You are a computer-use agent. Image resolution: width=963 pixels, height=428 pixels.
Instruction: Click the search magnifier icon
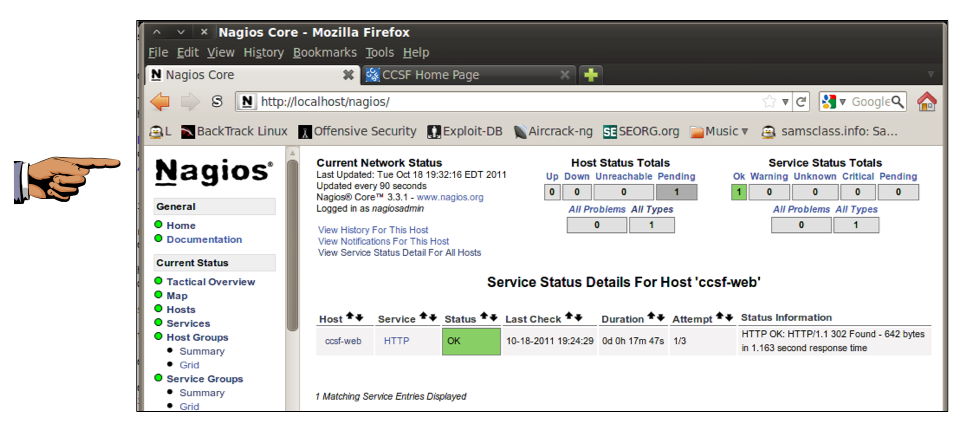[897, 102]
